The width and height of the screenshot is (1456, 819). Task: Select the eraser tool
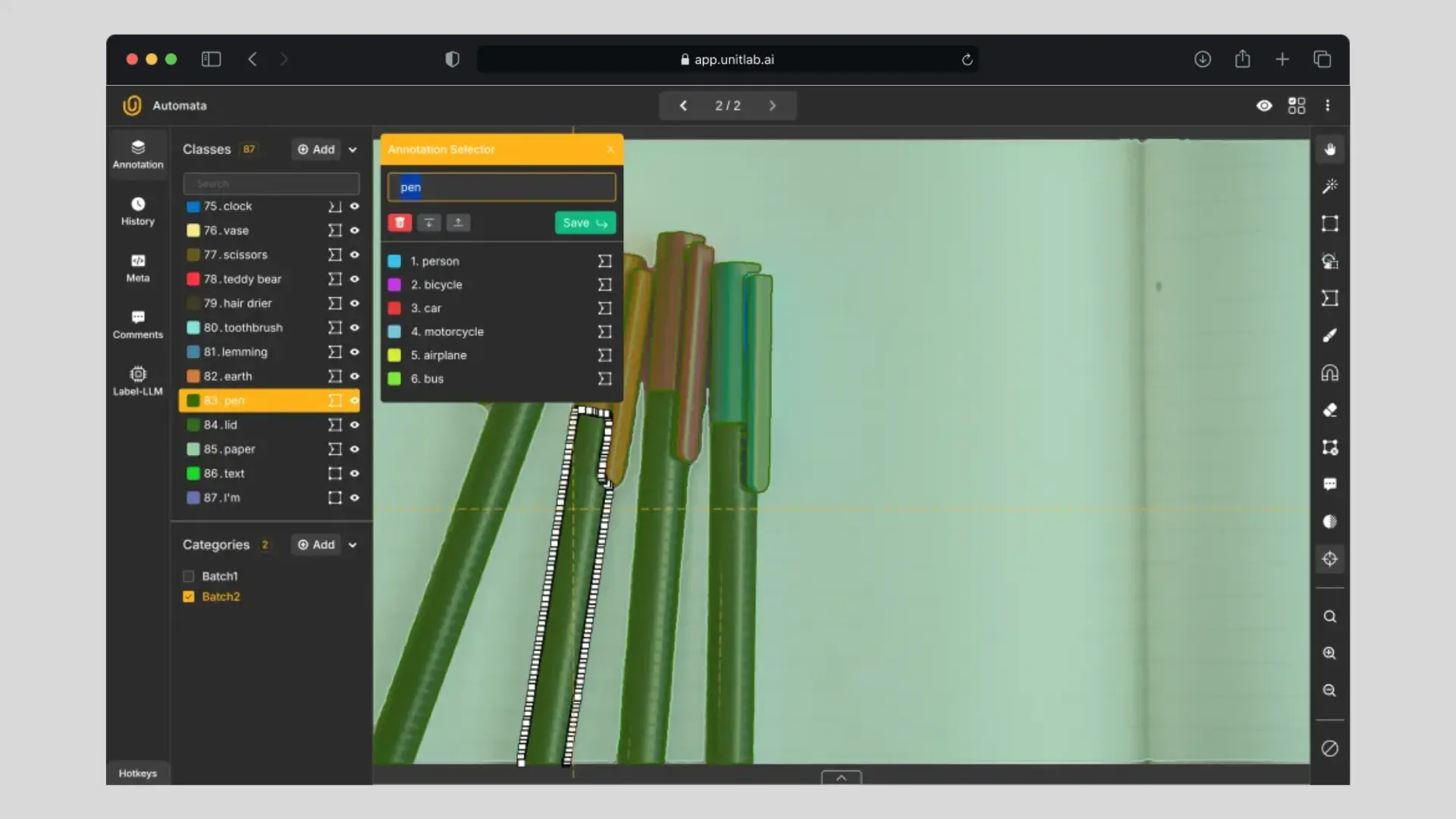[x=1329, y=410]
